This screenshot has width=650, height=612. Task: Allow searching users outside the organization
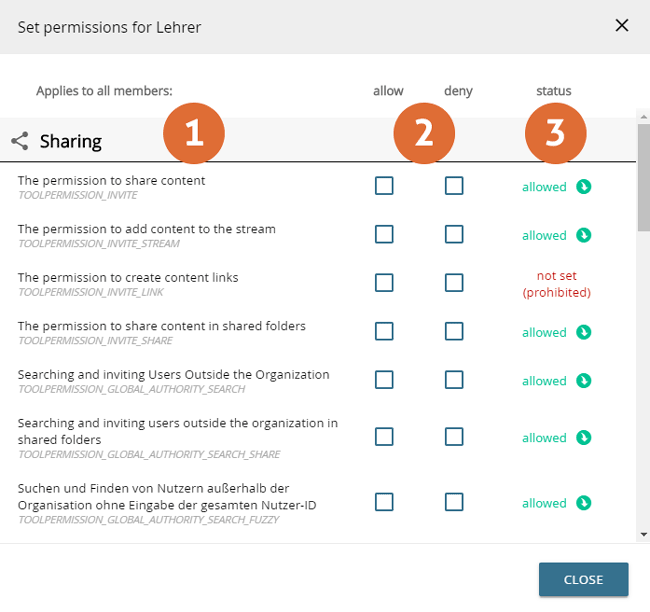coord(384,380)
